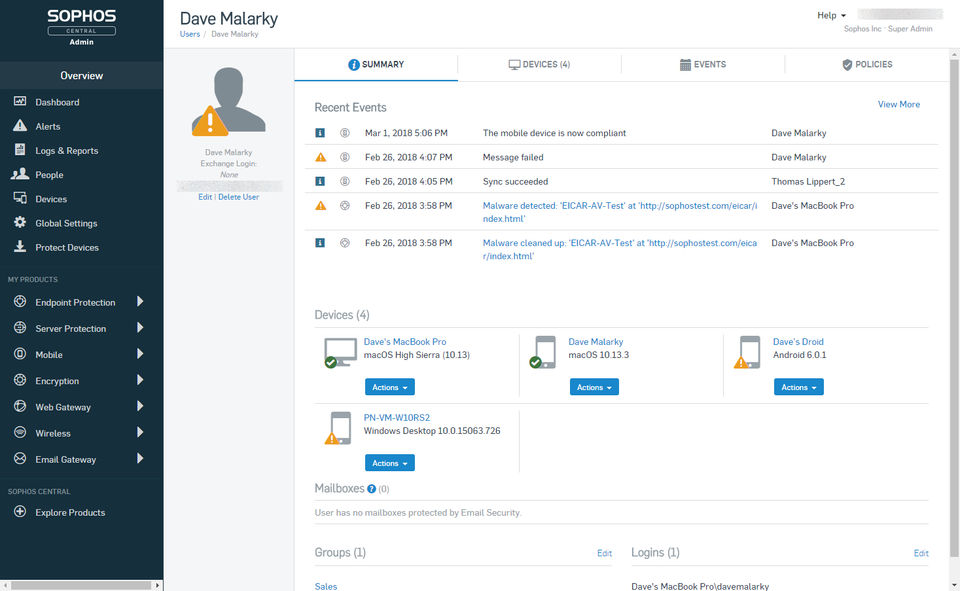The width and height of the screenshot is (960, 591).
Task: Expand the Web Gateway submenu arrow
Action: (x=140, y=406)
